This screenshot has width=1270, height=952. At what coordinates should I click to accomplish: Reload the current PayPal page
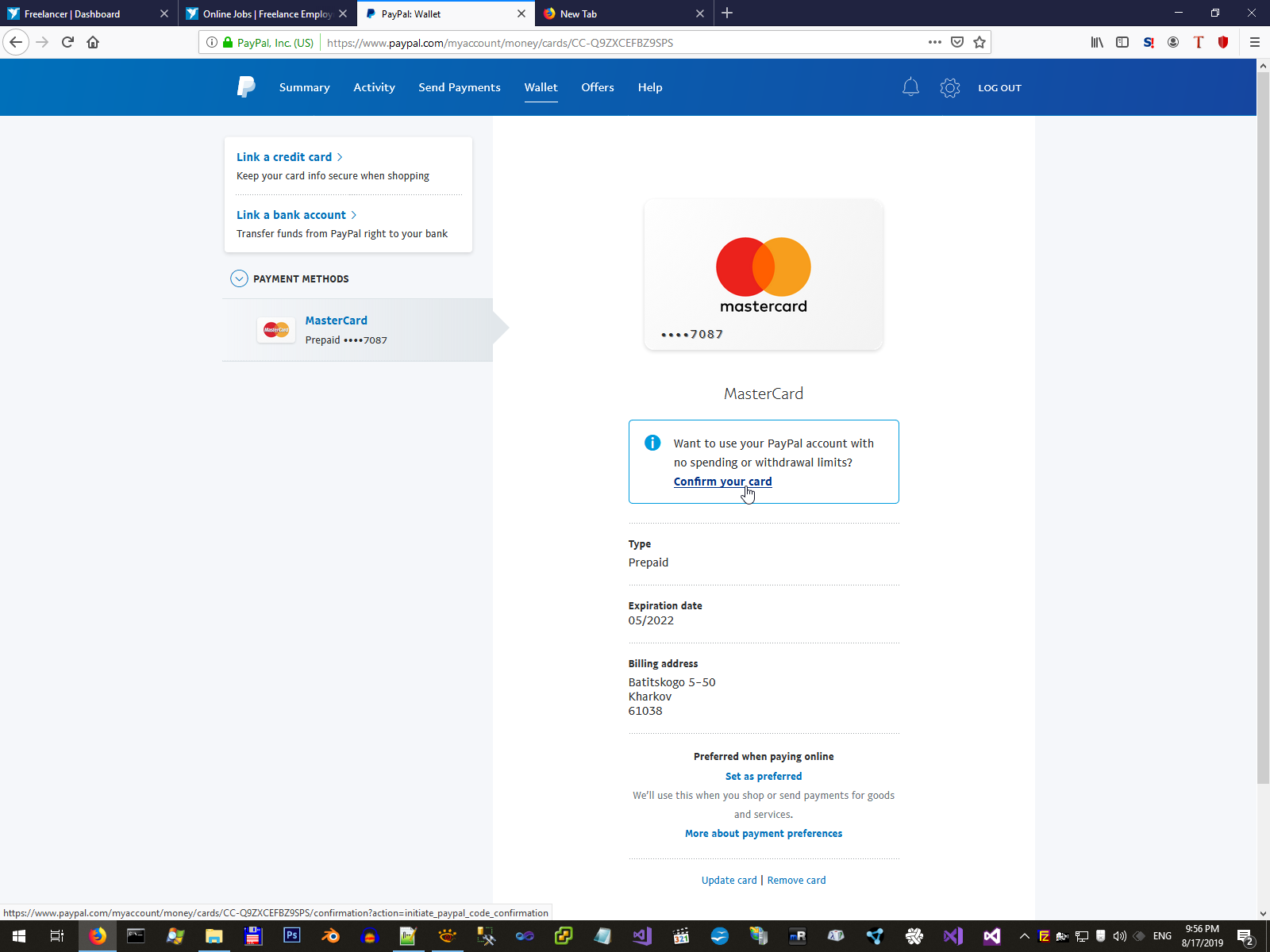coord(67,42)
